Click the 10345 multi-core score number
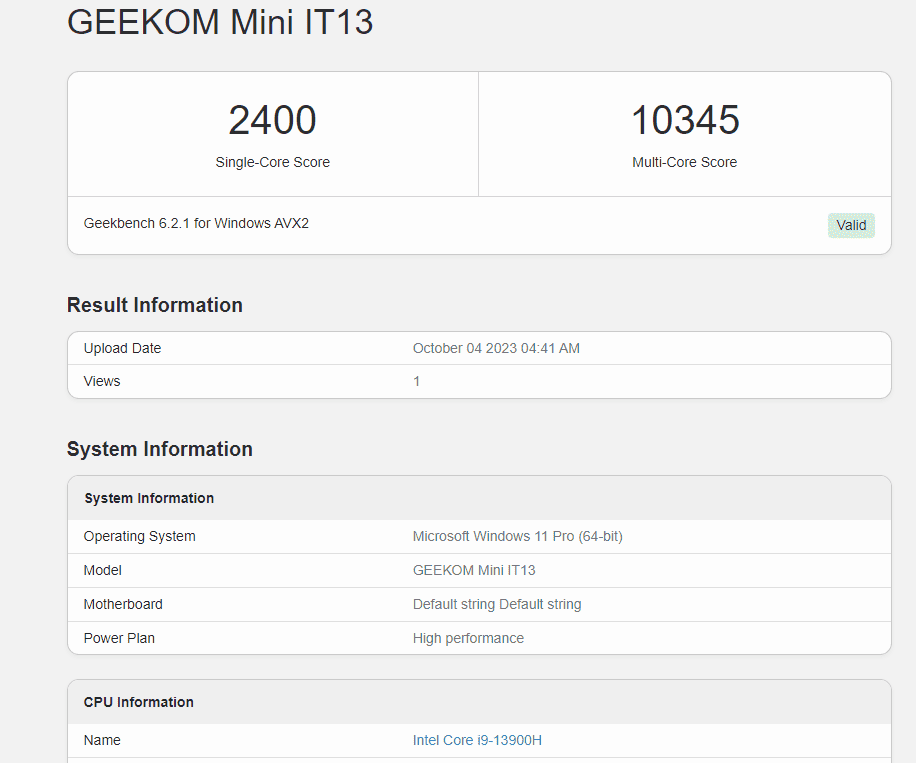916x763 pixels. [685, 121]
